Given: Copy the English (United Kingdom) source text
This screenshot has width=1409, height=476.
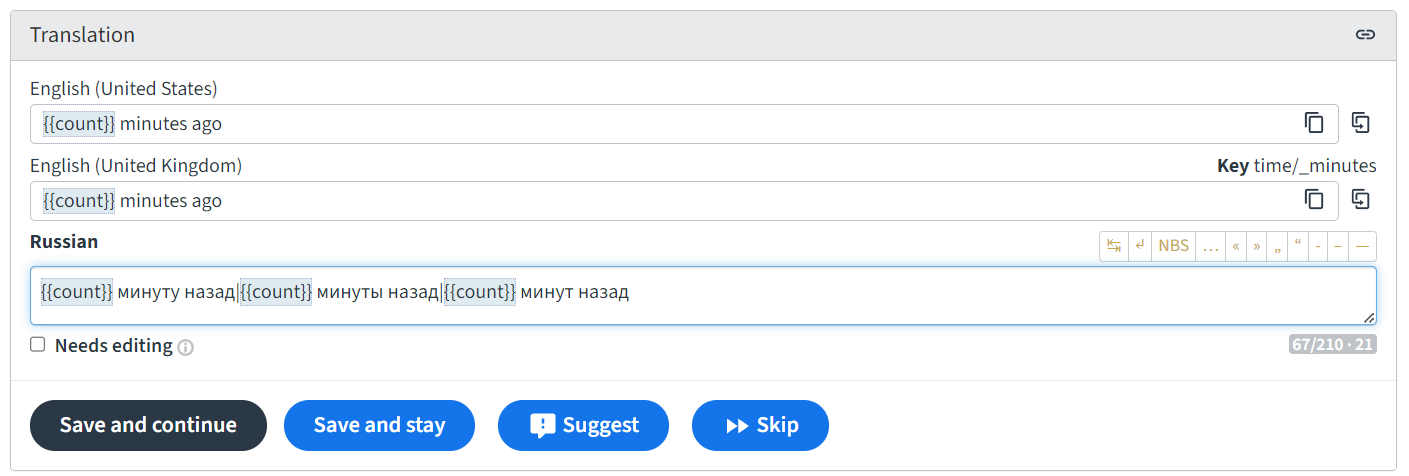Looking at the screenshot, I should click(x=1314, y=199).
